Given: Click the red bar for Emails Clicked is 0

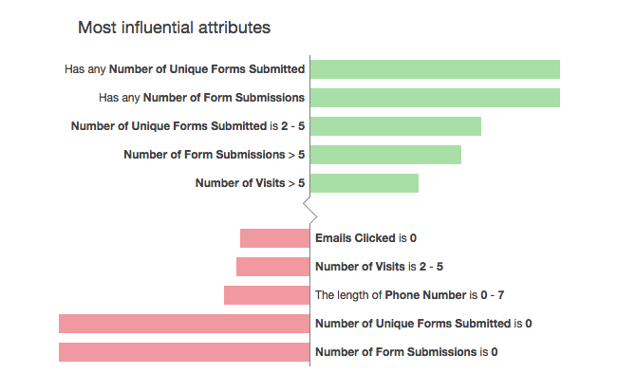Looking at the screenshot, I should coord(275,238).
